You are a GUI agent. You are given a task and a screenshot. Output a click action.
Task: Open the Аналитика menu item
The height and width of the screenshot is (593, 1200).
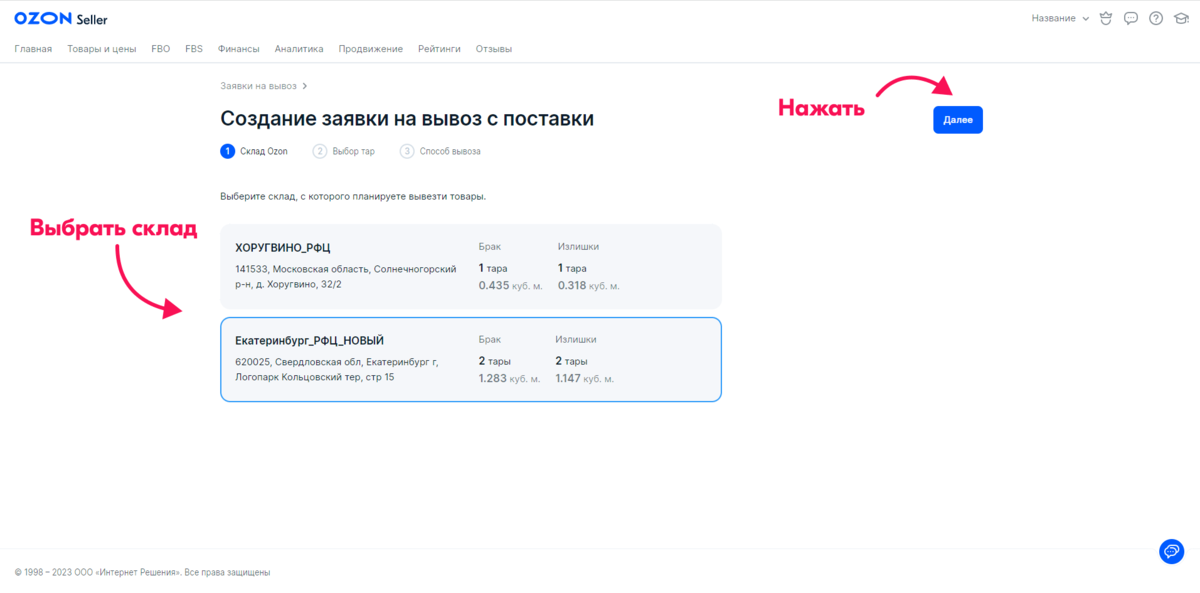click(x=299, y=48)
